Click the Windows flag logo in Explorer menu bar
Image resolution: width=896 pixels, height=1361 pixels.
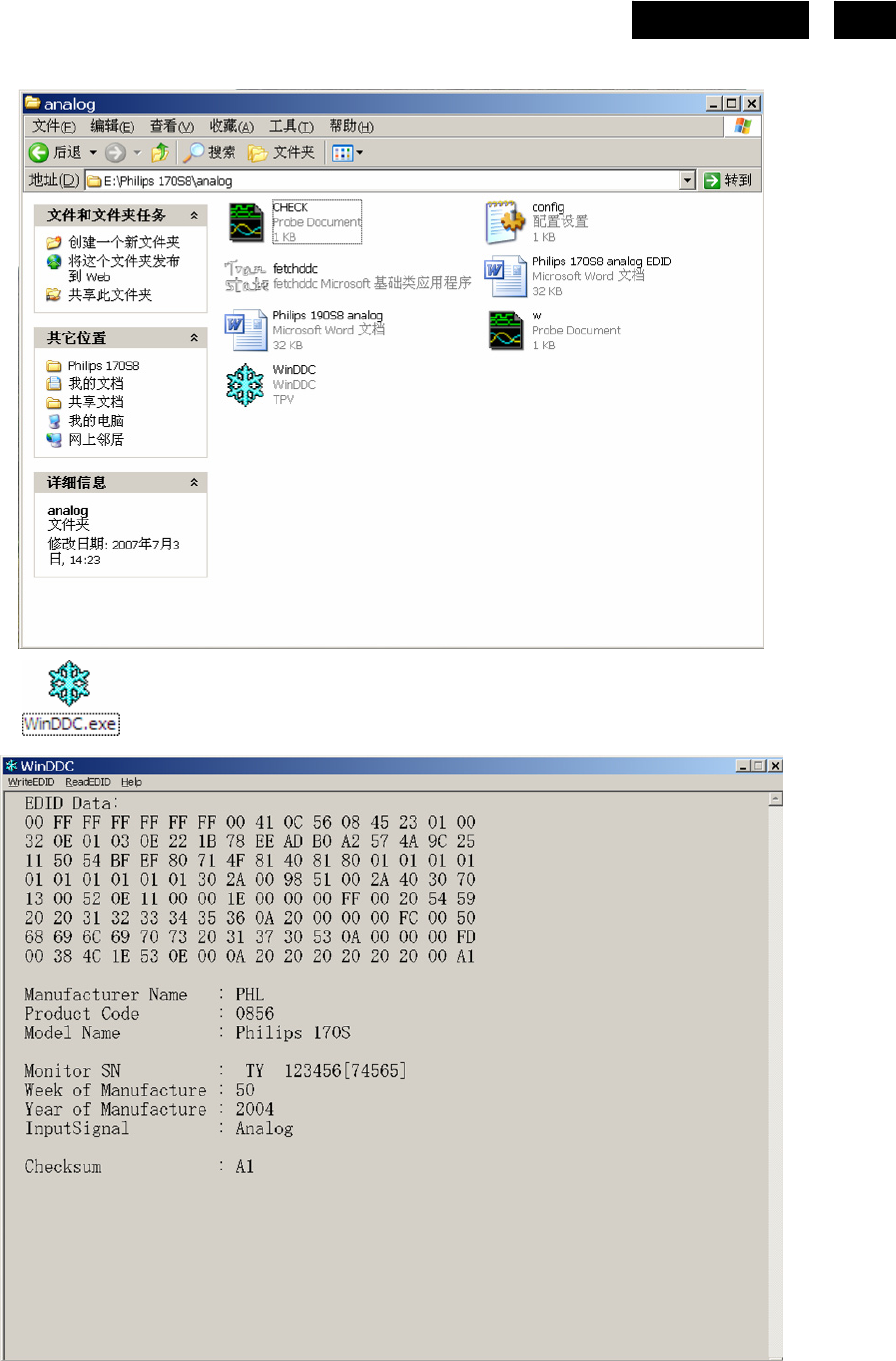click(x=743, y=126)
